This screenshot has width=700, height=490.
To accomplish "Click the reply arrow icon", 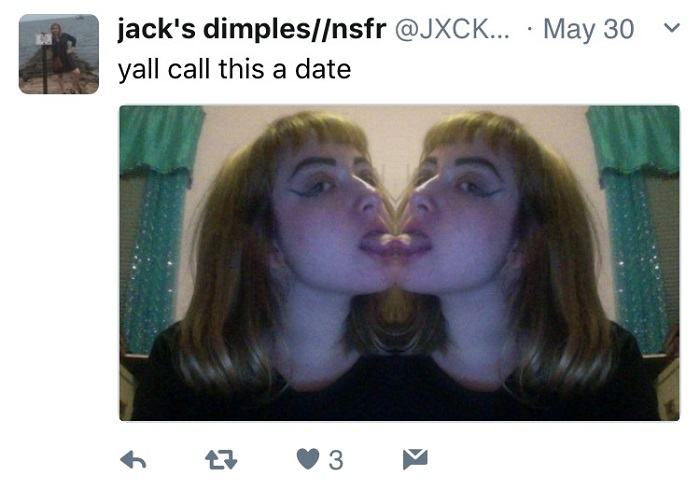I will point(133,460).
